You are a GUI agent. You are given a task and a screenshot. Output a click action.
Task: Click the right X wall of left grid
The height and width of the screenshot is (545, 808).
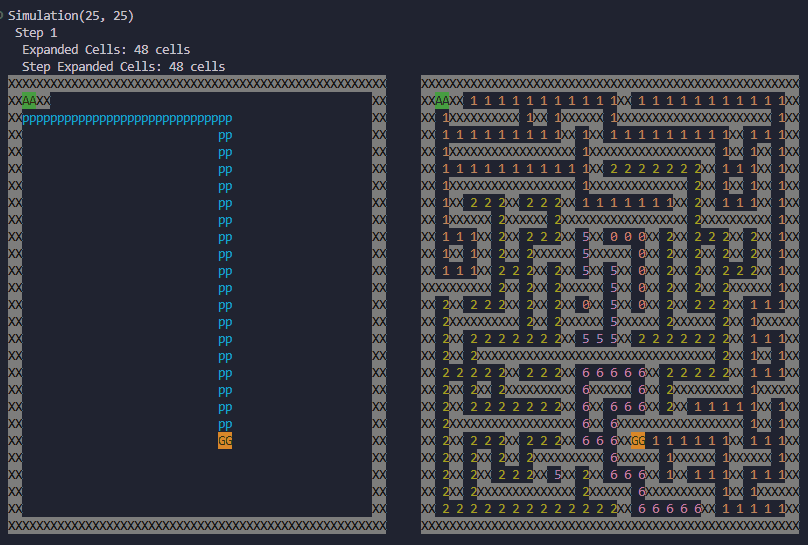[379, 300]
